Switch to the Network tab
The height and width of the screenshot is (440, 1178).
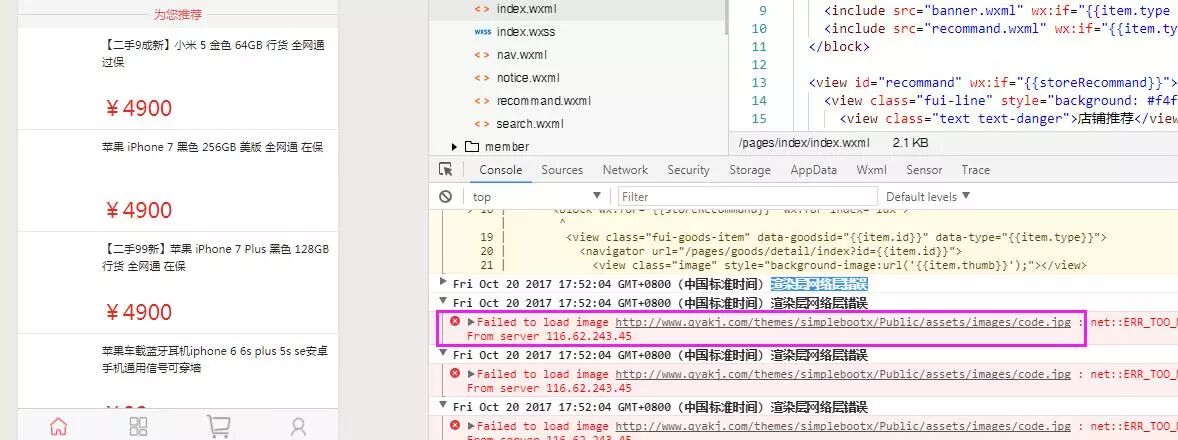tap(625, 170)
